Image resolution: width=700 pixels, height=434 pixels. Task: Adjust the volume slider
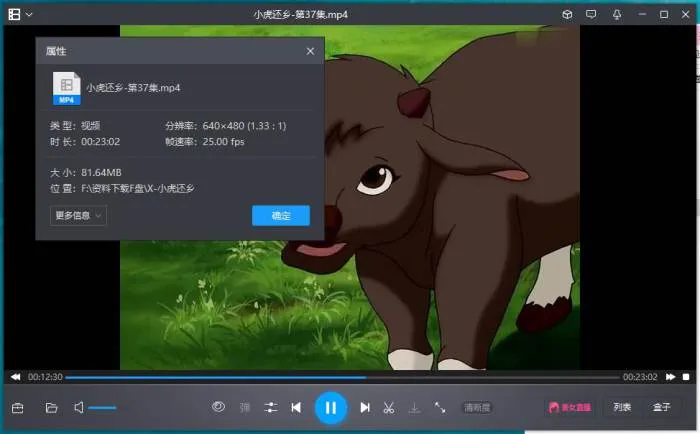pos(102,408)
